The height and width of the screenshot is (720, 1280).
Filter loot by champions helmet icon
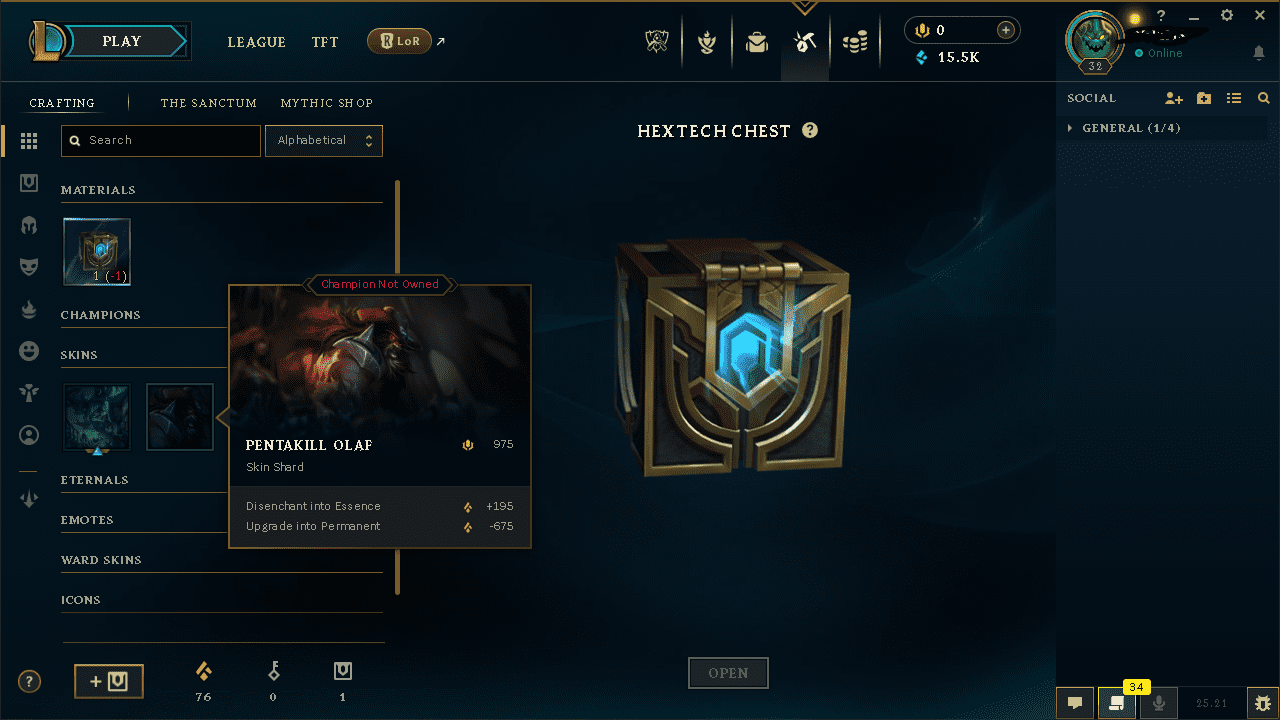tap(29, 225)
